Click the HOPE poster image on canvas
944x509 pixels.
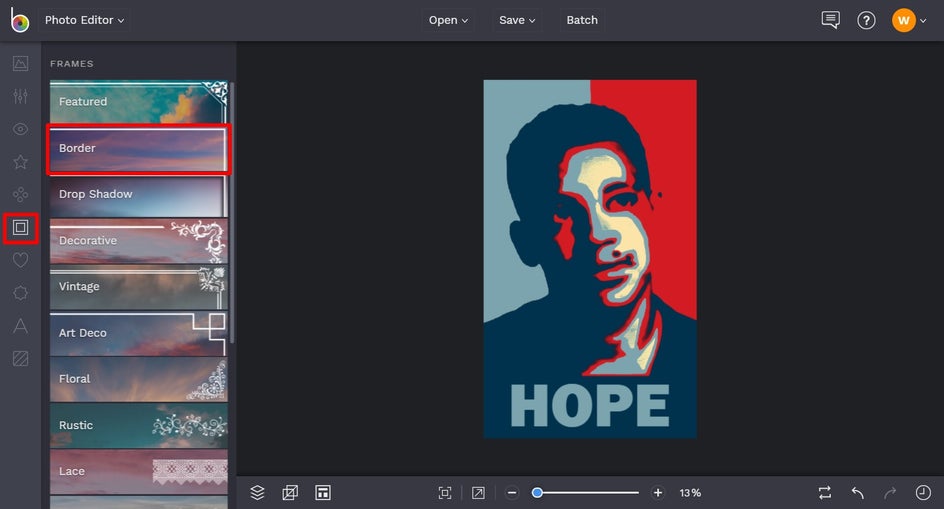(590, 259)
